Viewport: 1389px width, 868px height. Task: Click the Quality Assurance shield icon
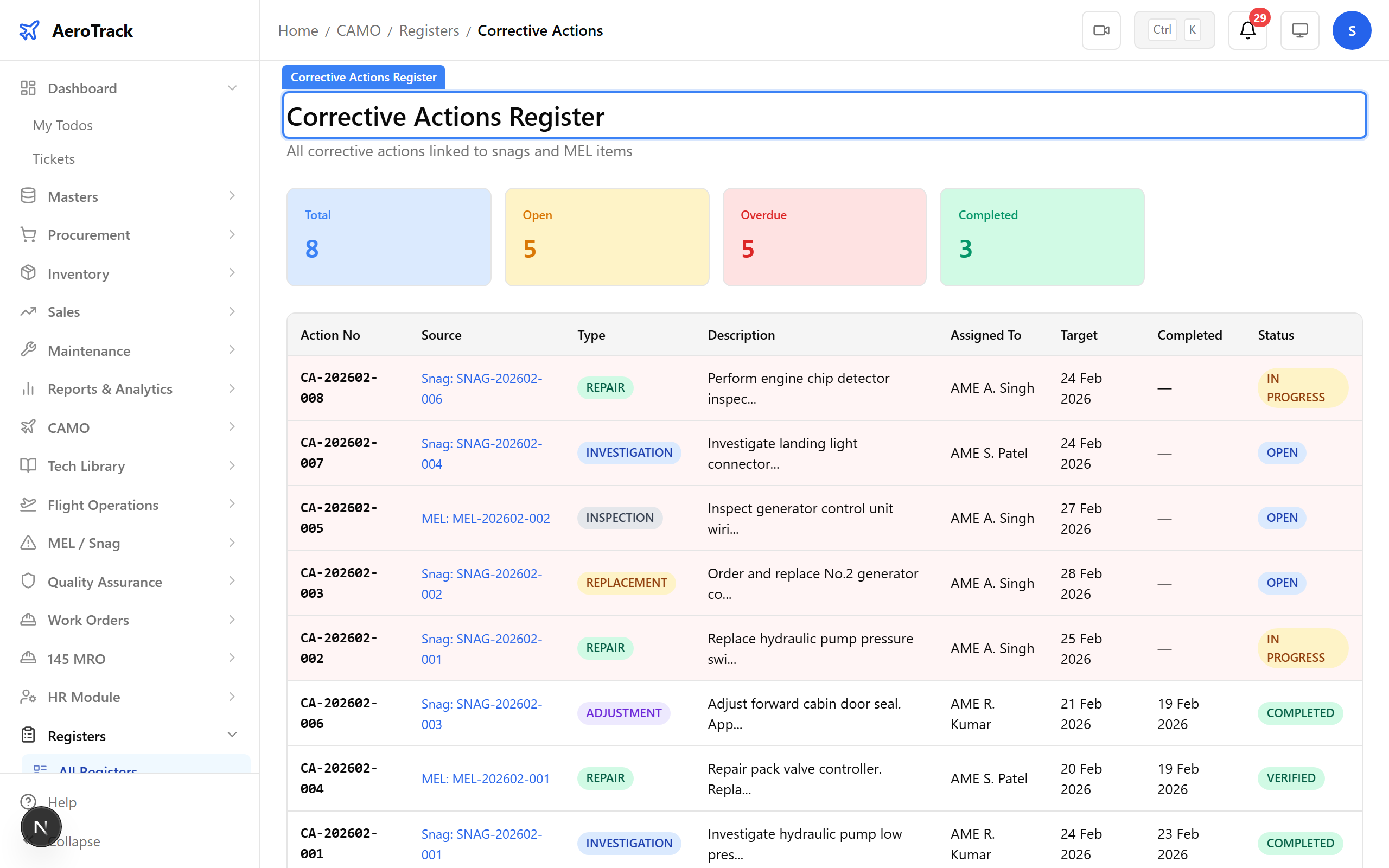click(x=28, y=581)
